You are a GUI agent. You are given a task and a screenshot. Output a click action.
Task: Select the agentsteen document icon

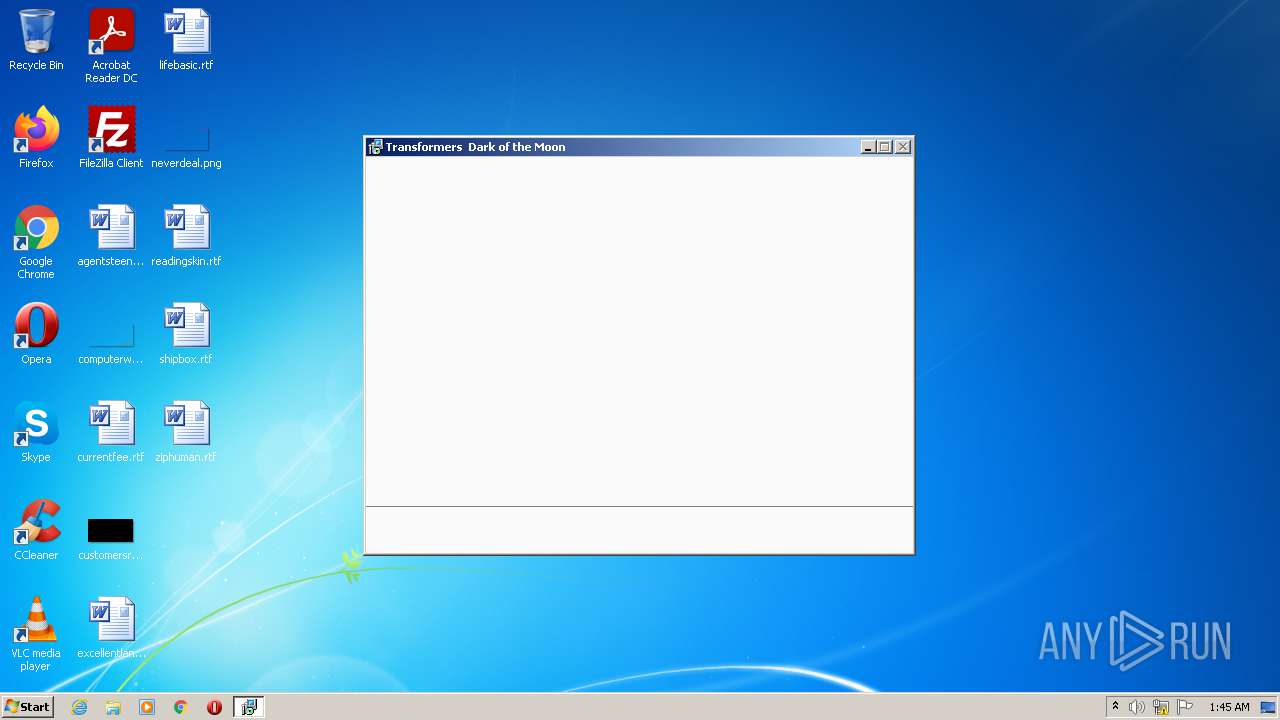(x=111, y=236)
